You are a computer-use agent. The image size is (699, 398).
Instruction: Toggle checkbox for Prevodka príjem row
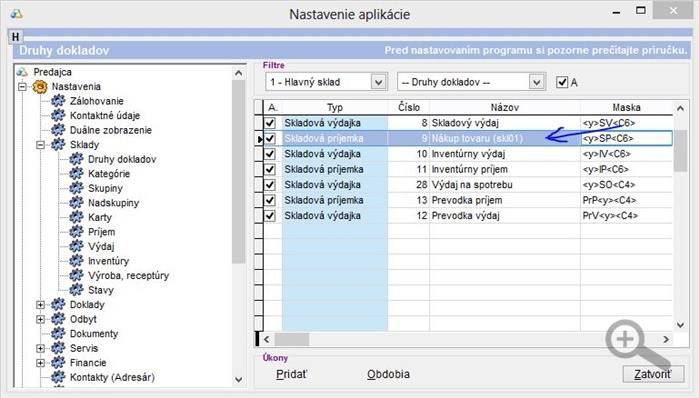tap(270, 200)
